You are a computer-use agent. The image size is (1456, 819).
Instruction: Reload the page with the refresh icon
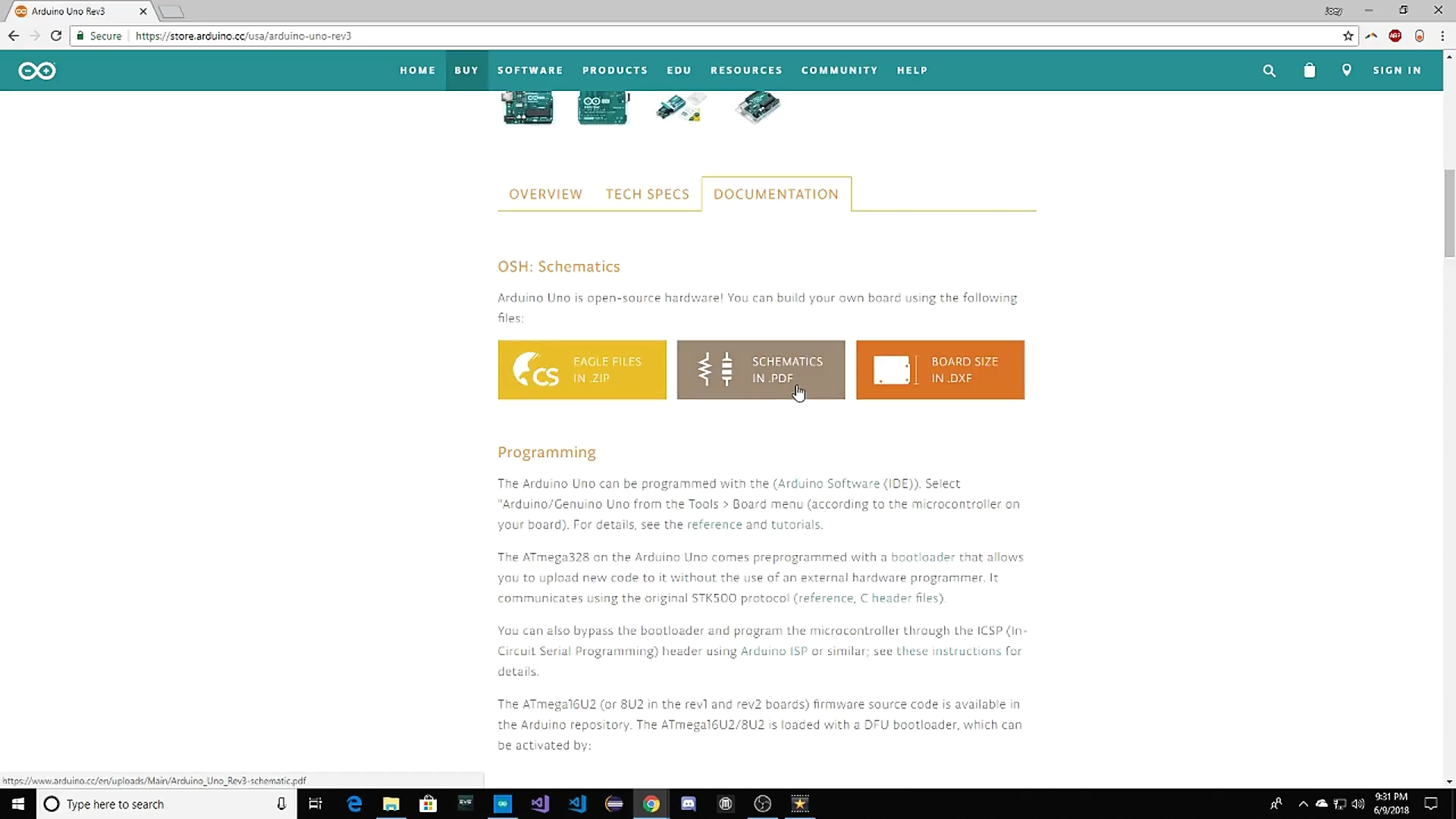coord(56,36)
